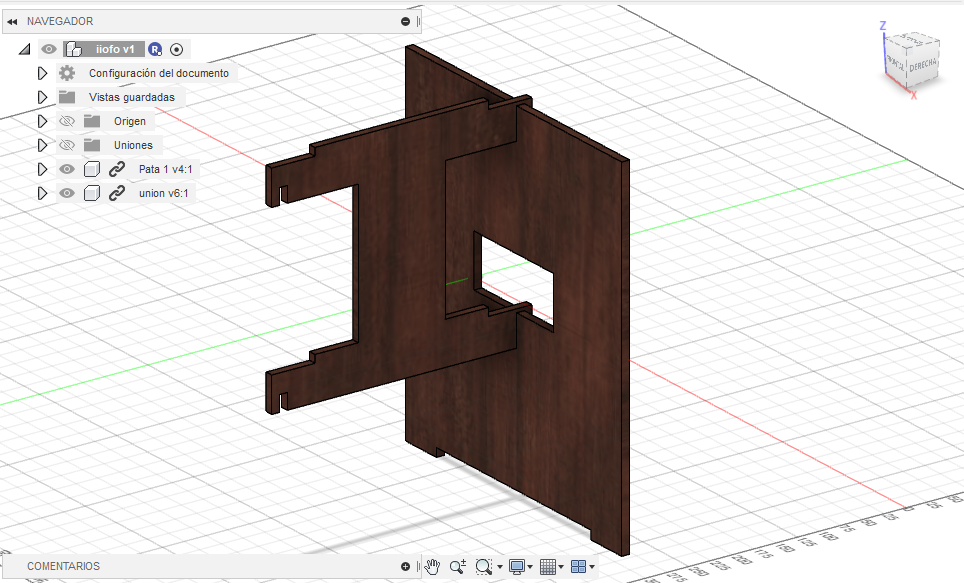Click the assembly icon beside iiofo v1
This screenshot has height=583, width=964.
coord(74,49)
